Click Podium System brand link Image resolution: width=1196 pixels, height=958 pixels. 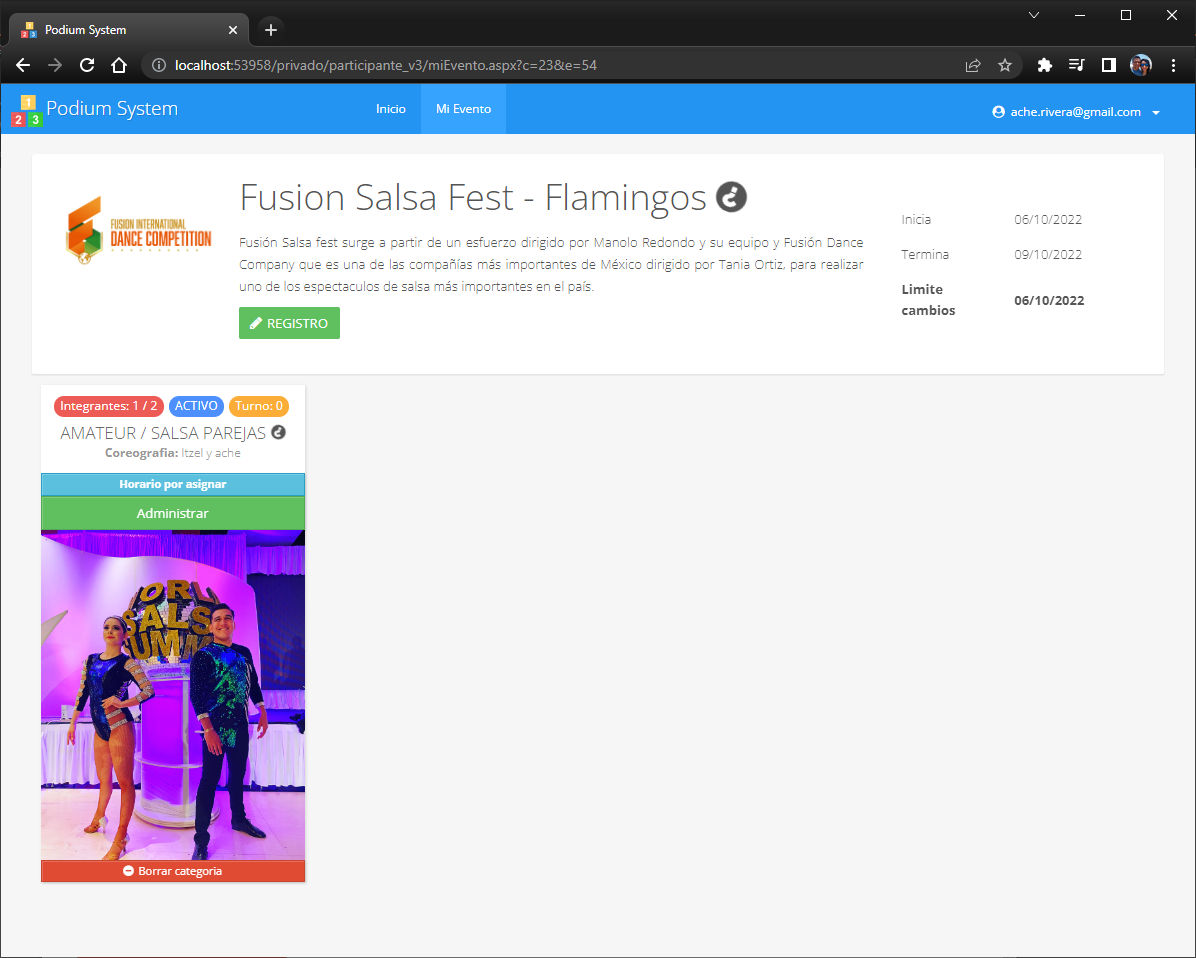pos(112,109)
